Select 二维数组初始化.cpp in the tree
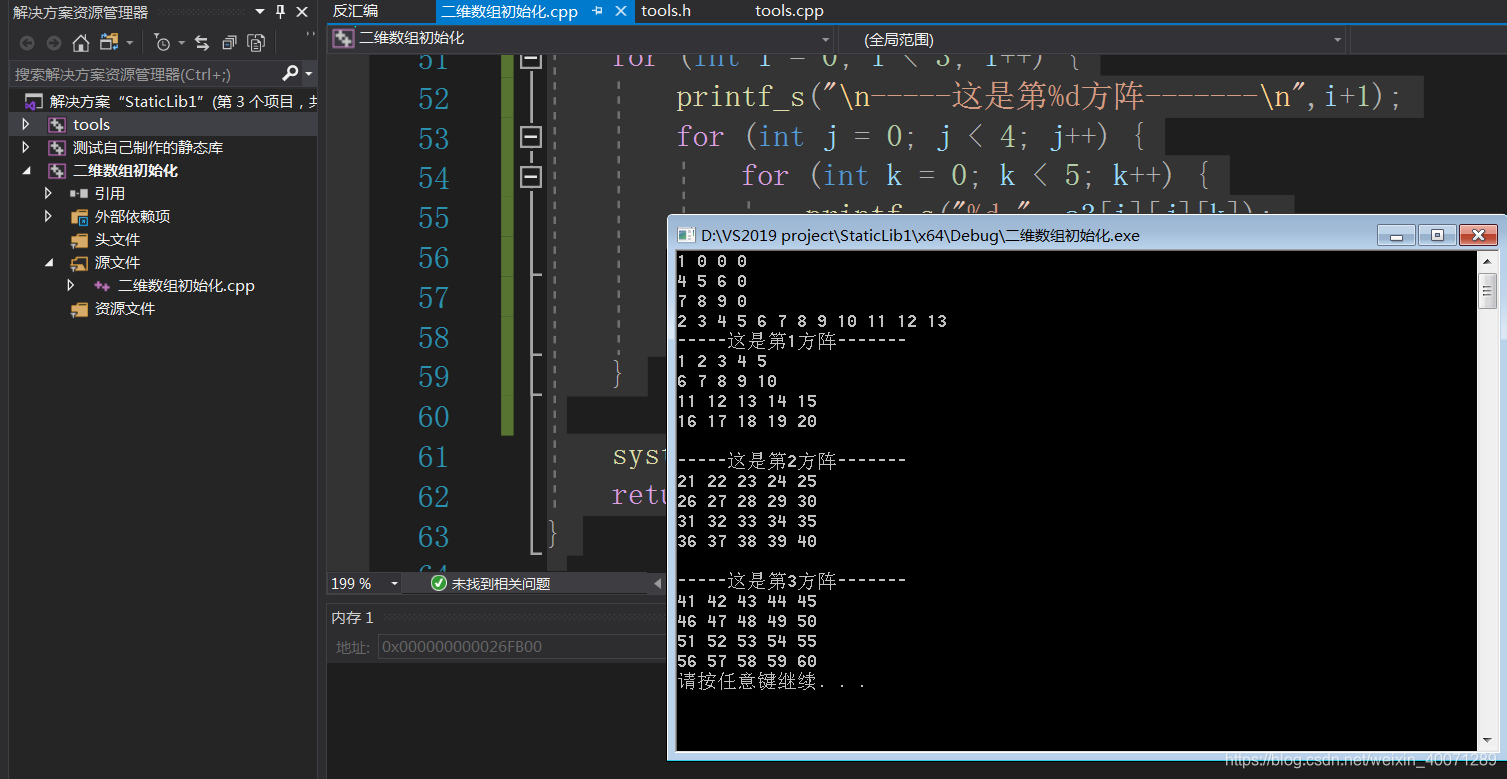Image resolution: width=1507 pixels, height=779 pixels. tap(186, 286)
